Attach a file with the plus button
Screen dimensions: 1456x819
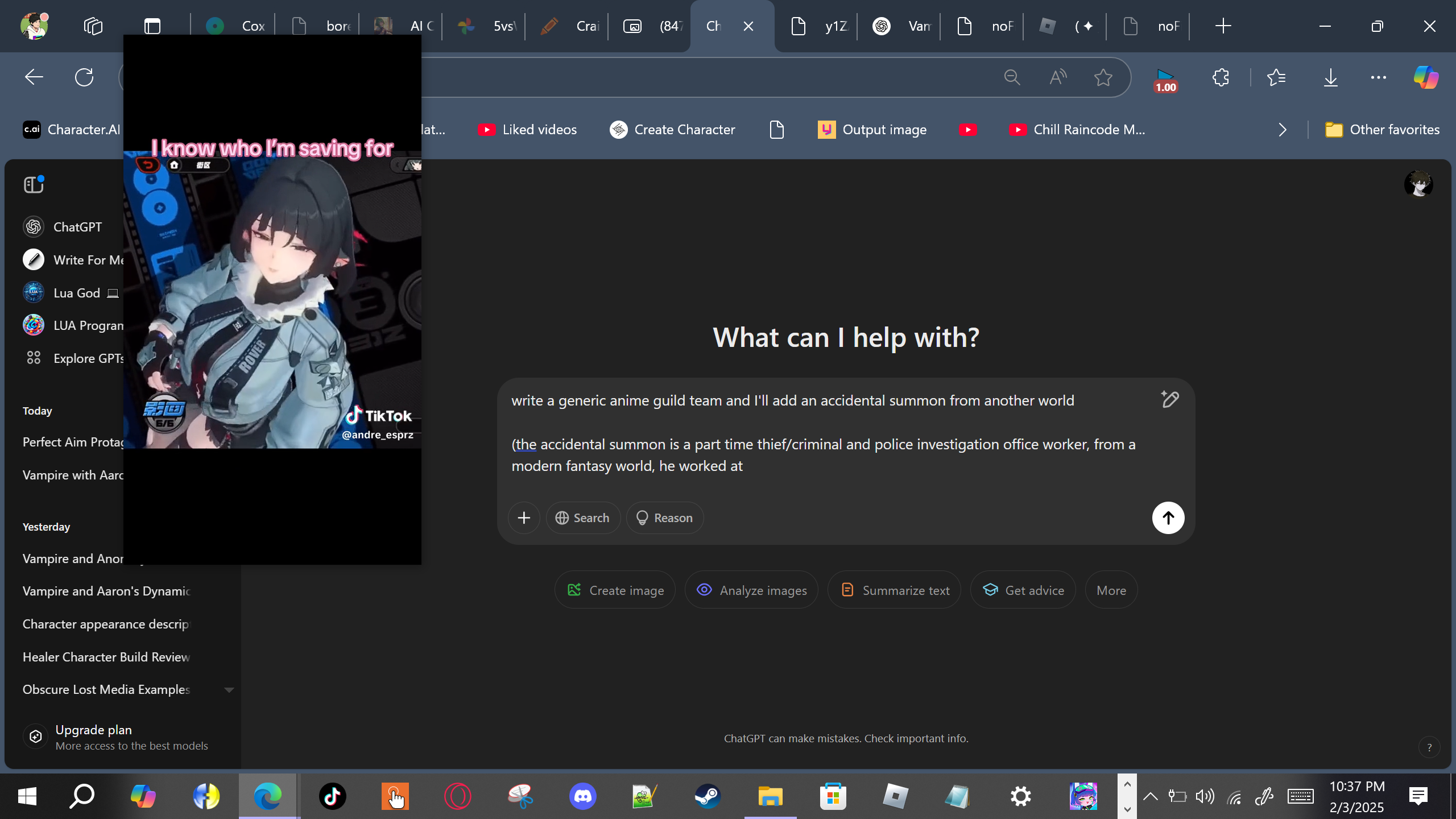(x=524, y=518)
